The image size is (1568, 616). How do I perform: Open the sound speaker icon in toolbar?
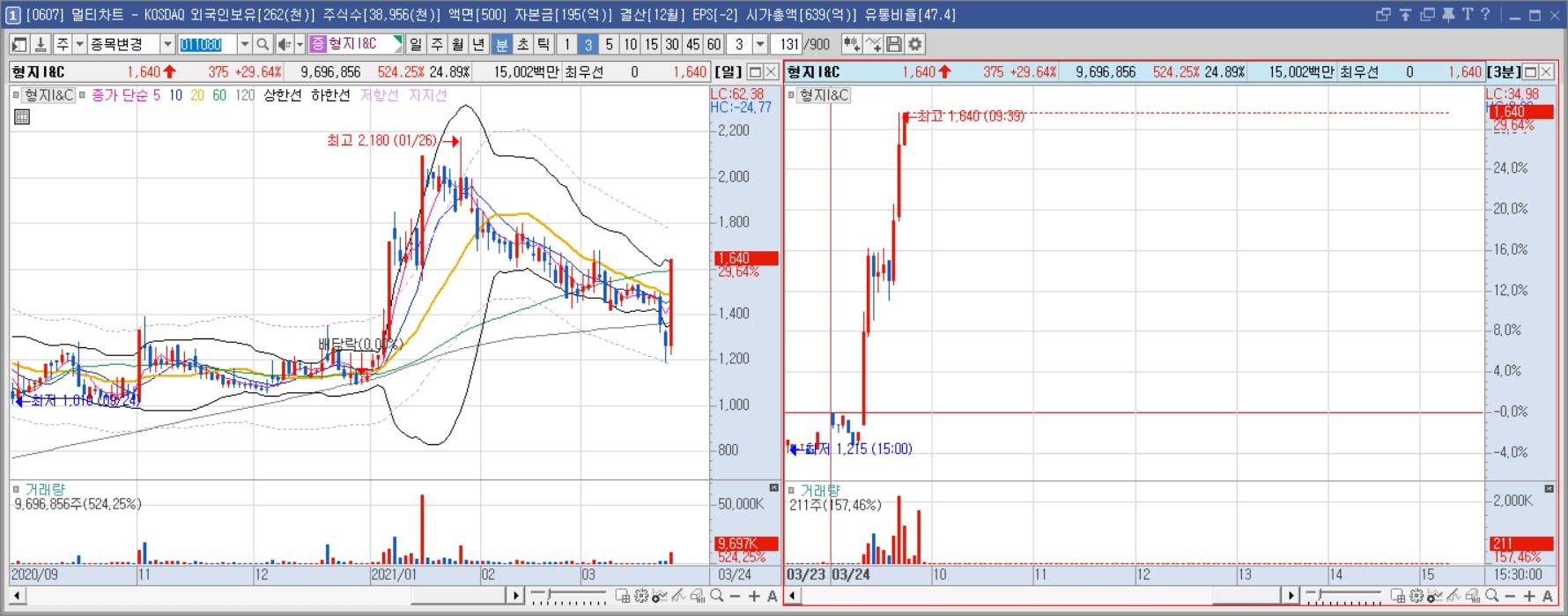tap(284, 44)
